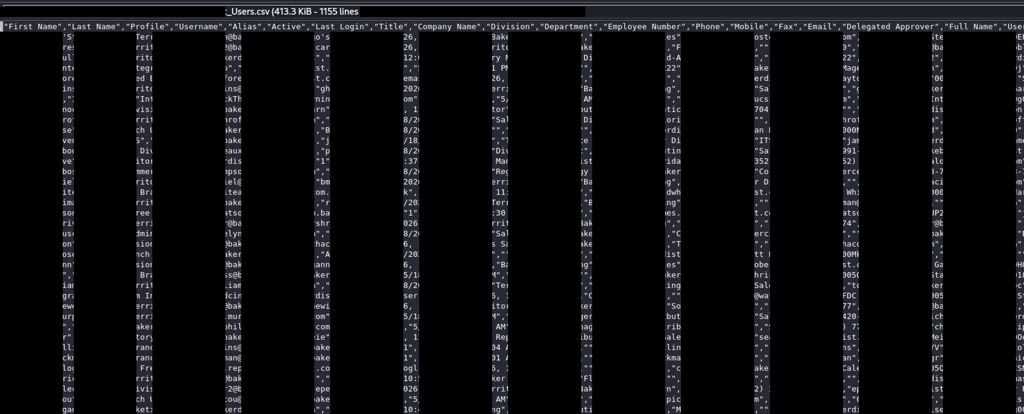Viewport: 1024px width, 414px height.
Task: Click the "First Name" header field
Action: [x=31, y=27]
